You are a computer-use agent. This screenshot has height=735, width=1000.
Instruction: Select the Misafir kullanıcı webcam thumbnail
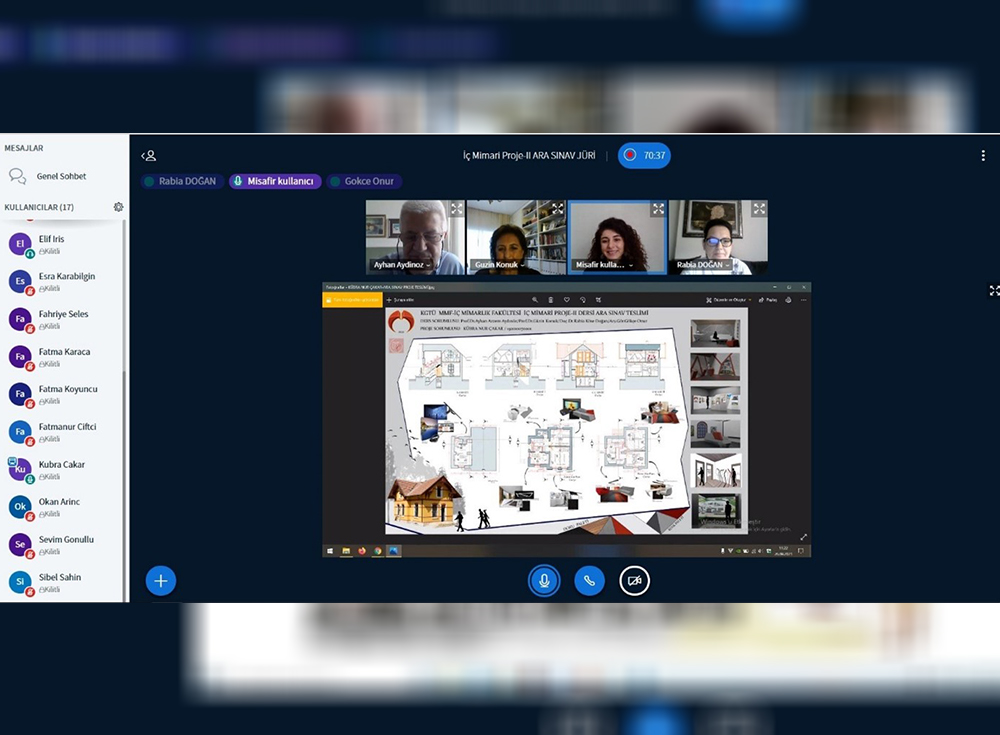[617, 237]
